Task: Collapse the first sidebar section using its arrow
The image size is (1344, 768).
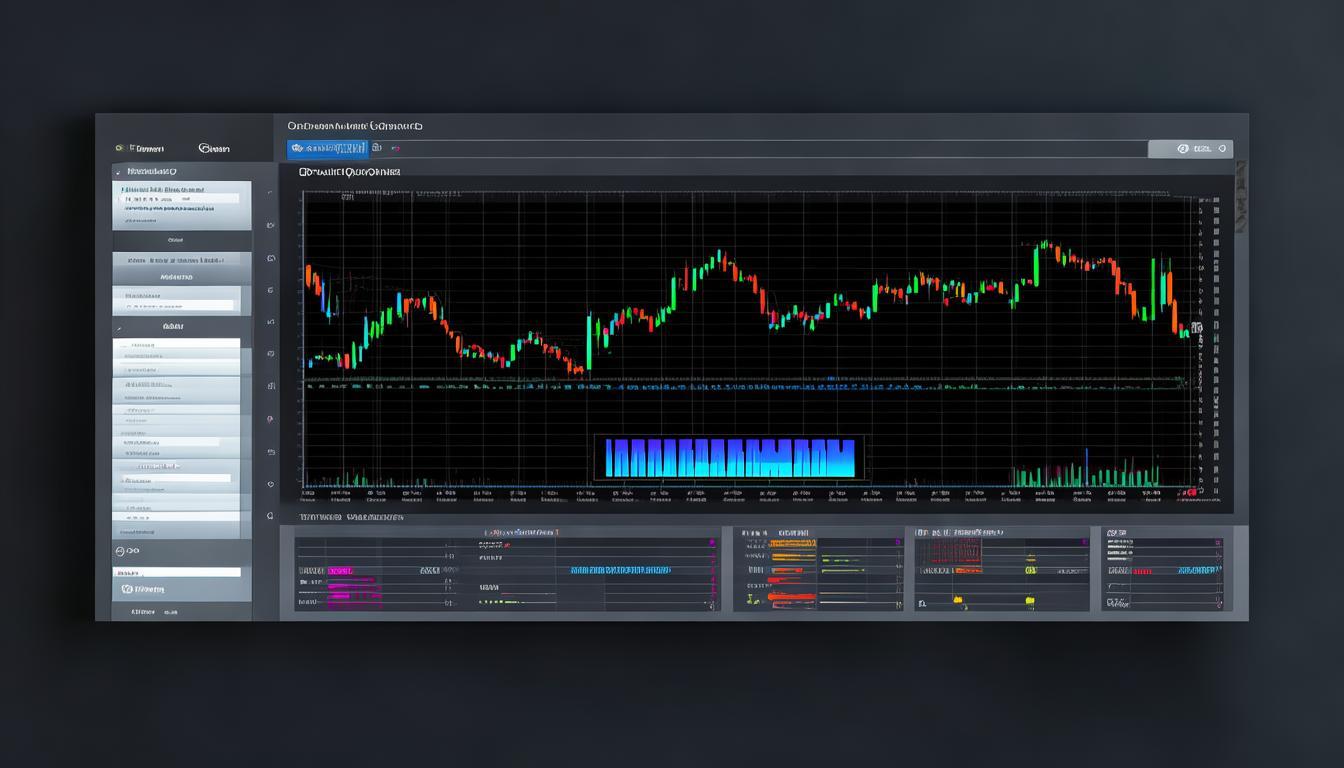Action: [x=119, y=172]
